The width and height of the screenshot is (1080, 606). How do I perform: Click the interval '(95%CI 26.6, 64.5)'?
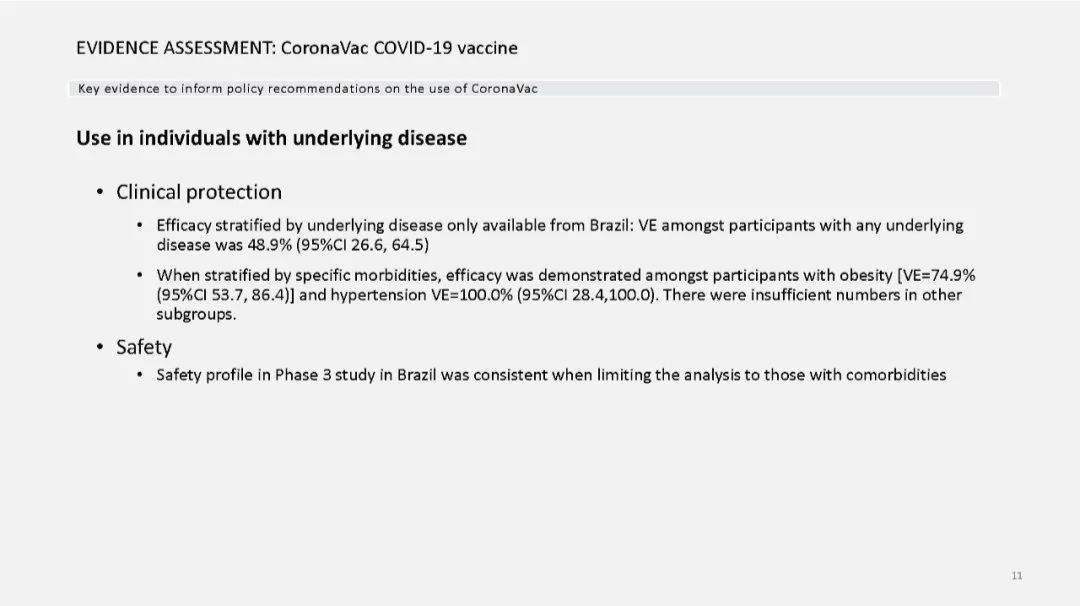362,245
